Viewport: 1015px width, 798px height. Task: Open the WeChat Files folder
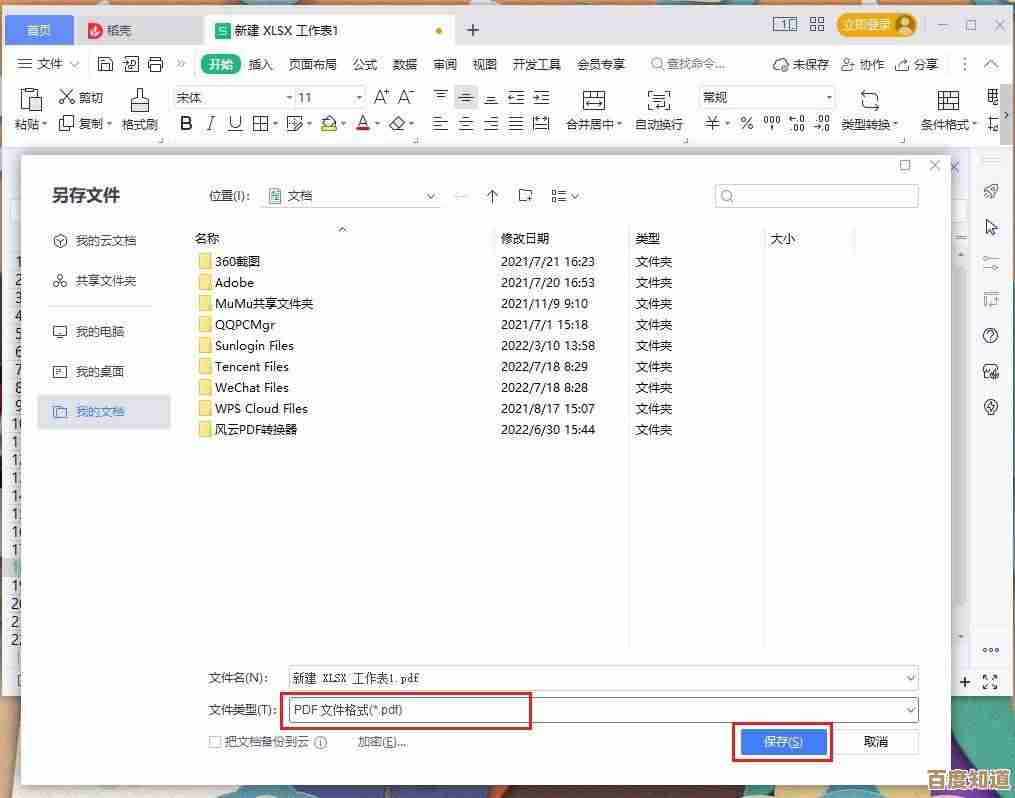[251, 388]
